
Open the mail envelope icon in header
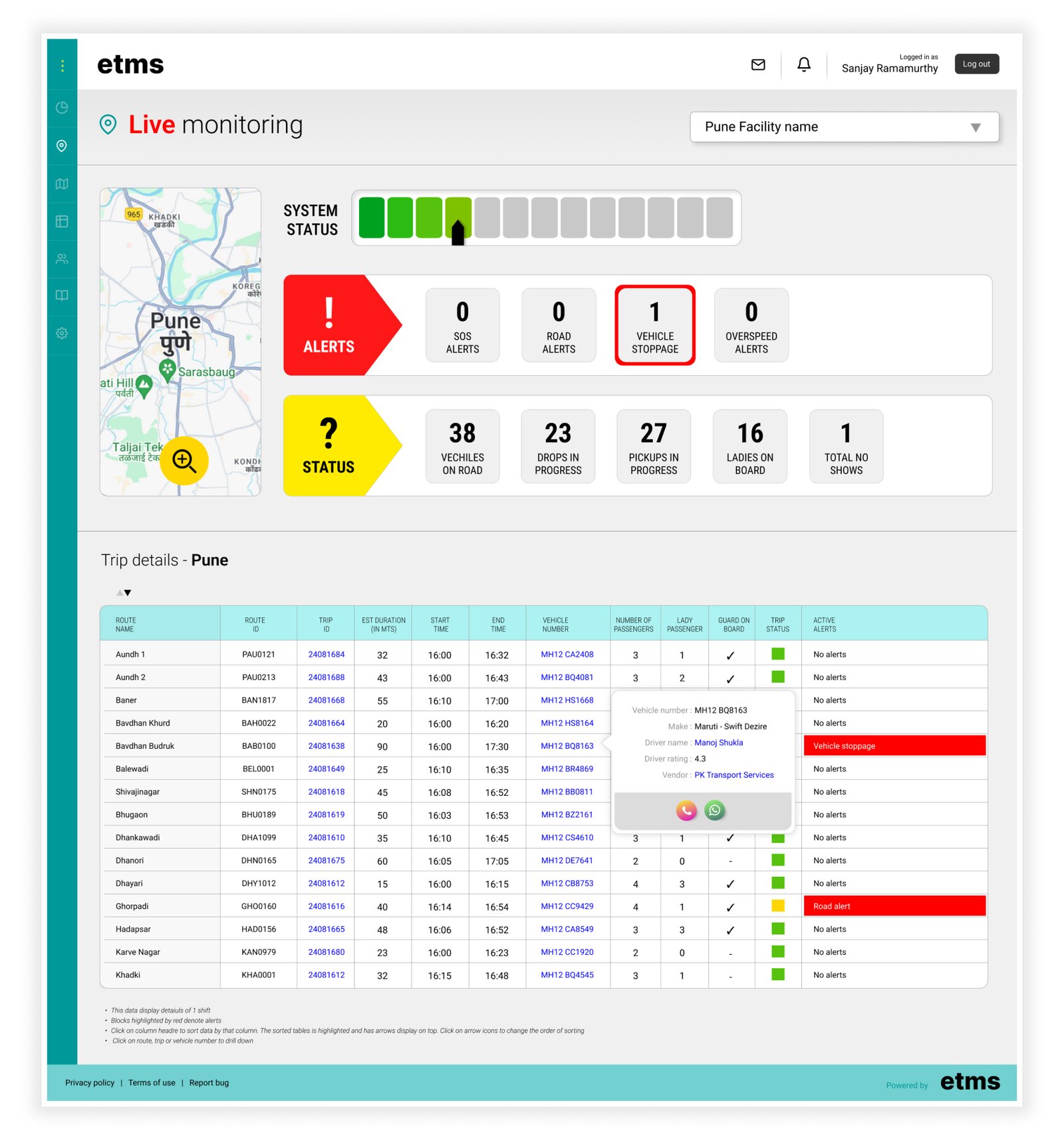coord(758,64)
